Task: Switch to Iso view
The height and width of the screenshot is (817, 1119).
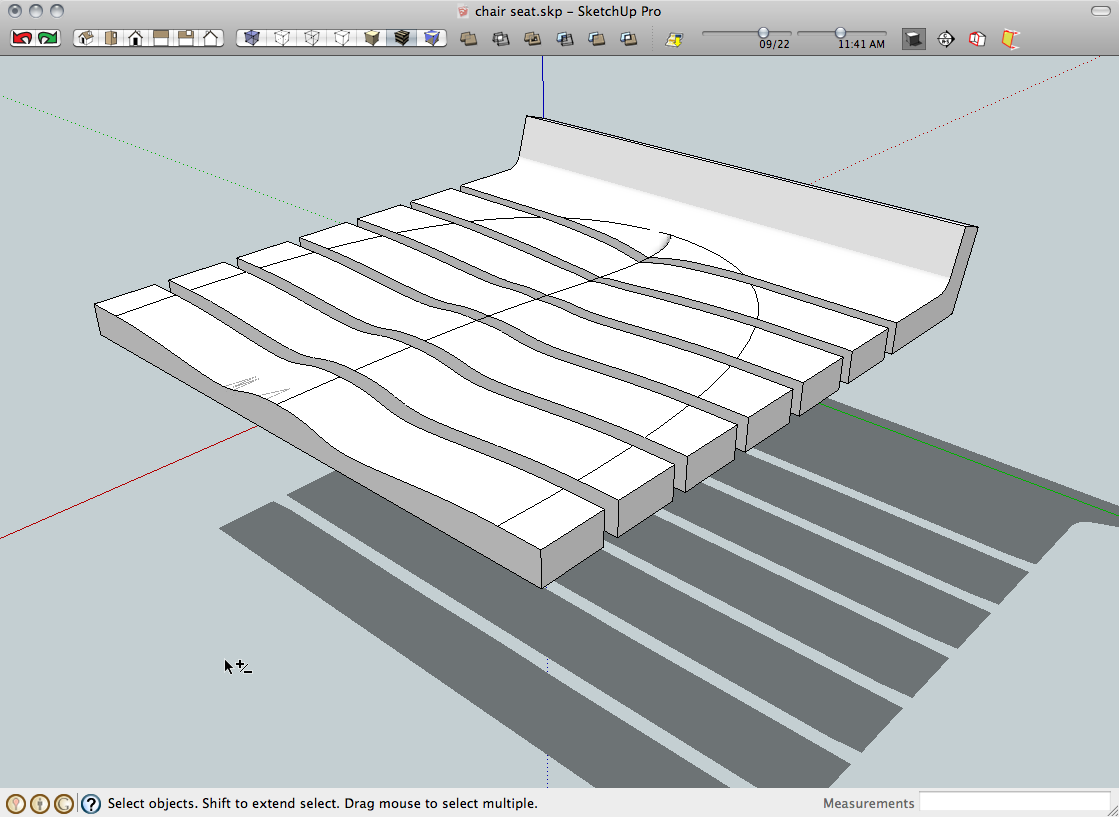Action: 87,38
